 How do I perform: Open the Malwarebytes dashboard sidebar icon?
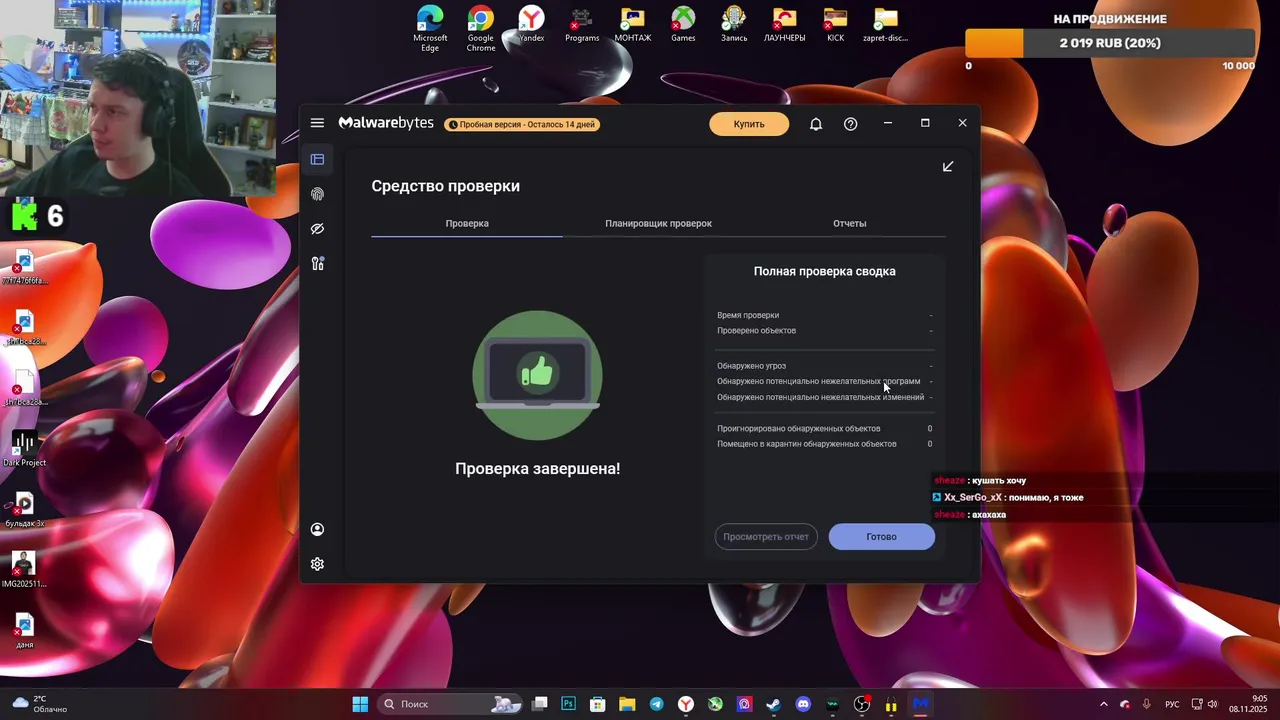click(x=317, y=159)
